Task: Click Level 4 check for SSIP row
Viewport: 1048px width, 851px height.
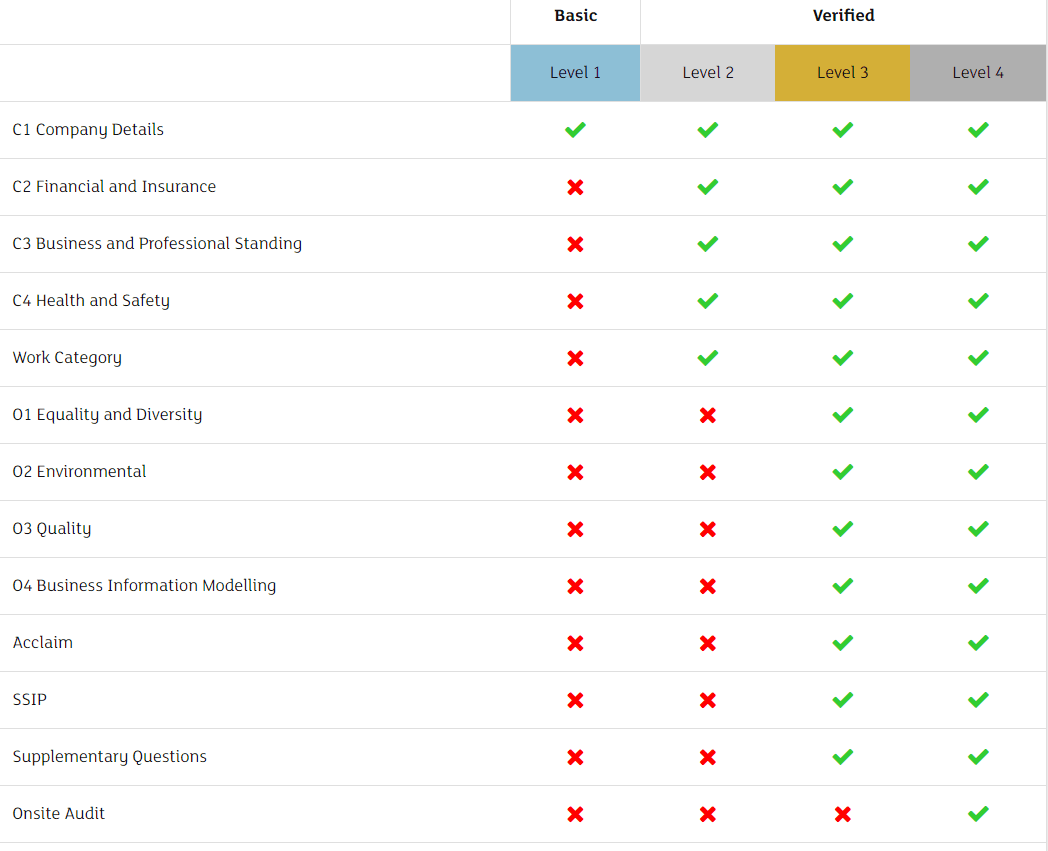Action: pos(978,700)
